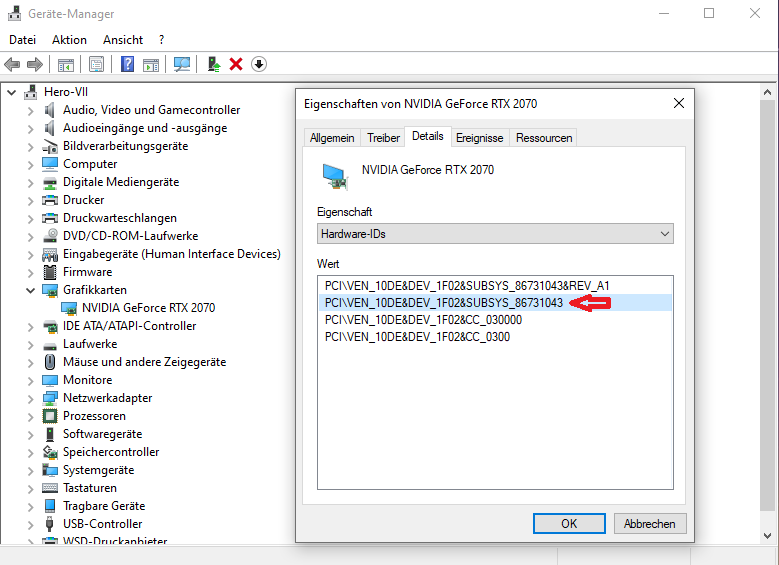779x565 pixels.
Task: Select Digitale Mediengeräte in the tree
Action: (121, 182)
